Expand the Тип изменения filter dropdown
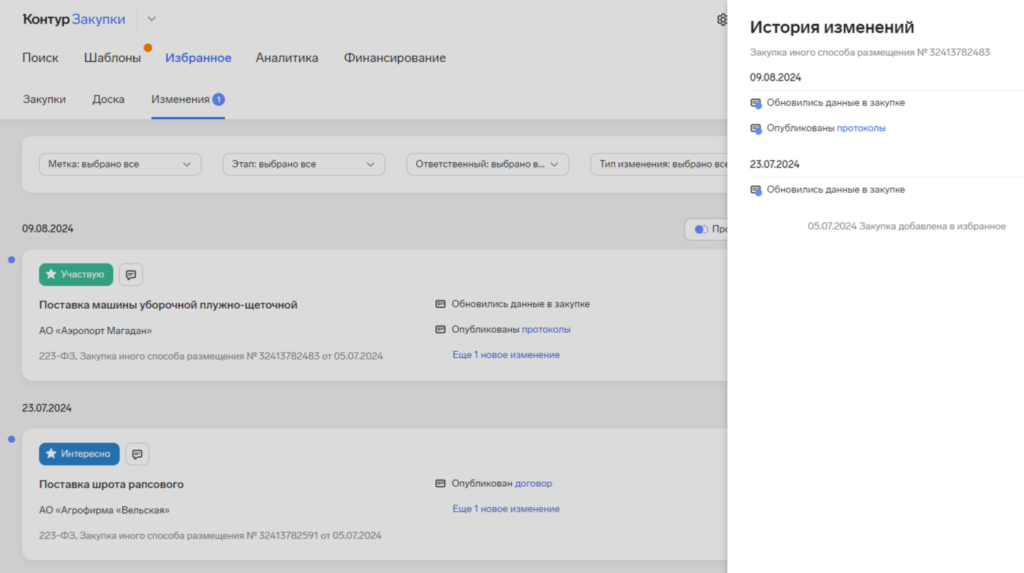This screenshot has height=573, width=1024. [660, 164]
